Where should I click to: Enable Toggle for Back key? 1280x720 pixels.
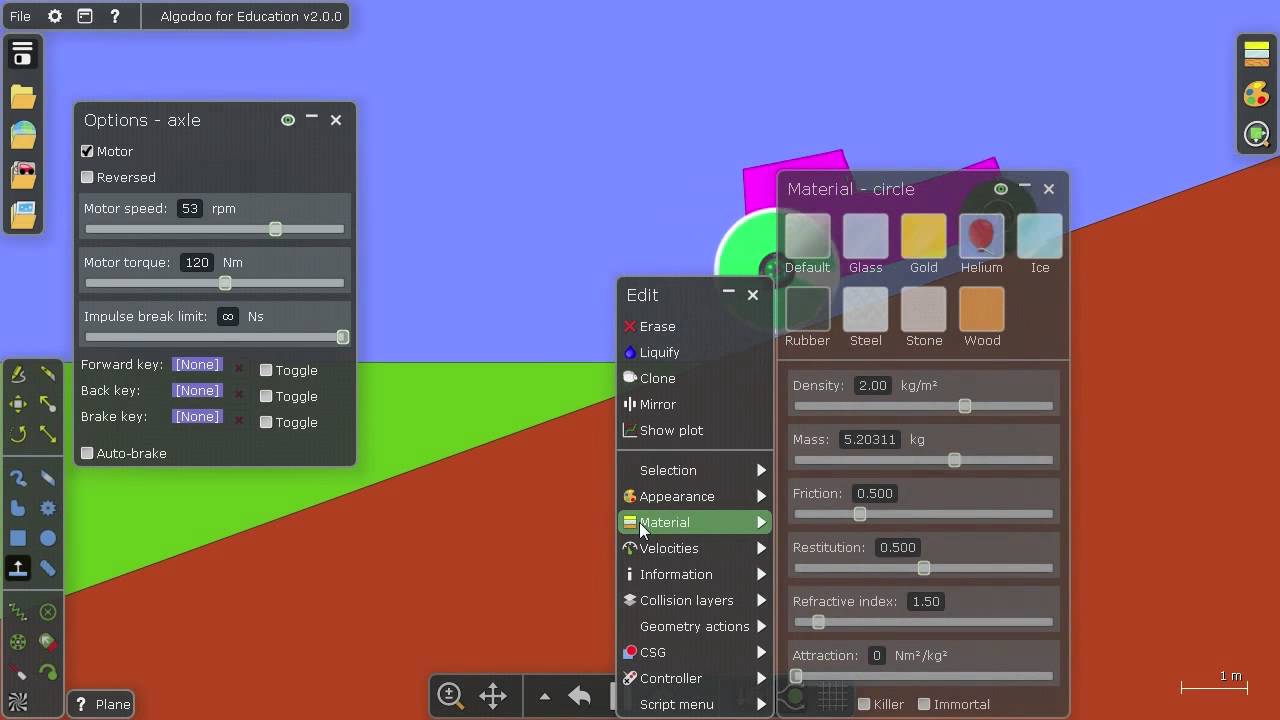266,396
